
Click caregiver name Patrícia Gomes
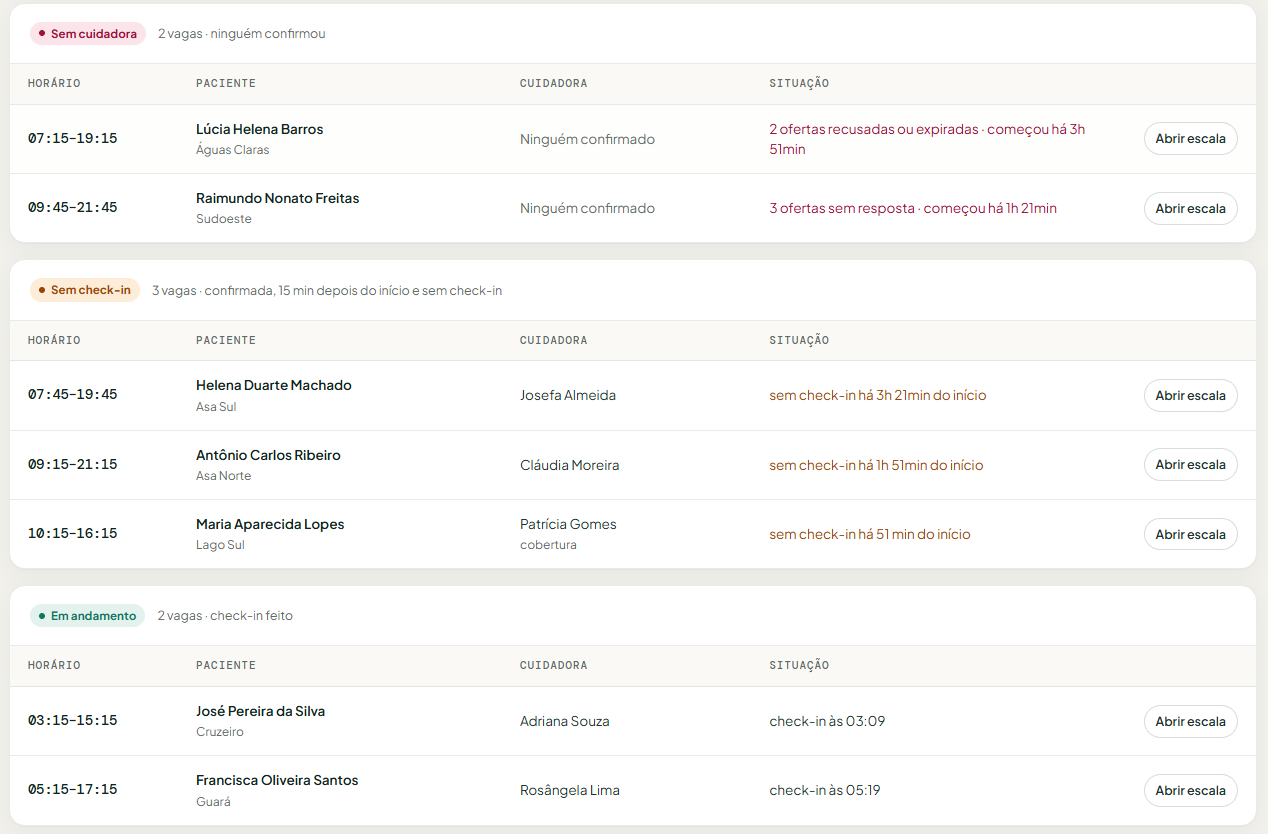tap(568, 524)
